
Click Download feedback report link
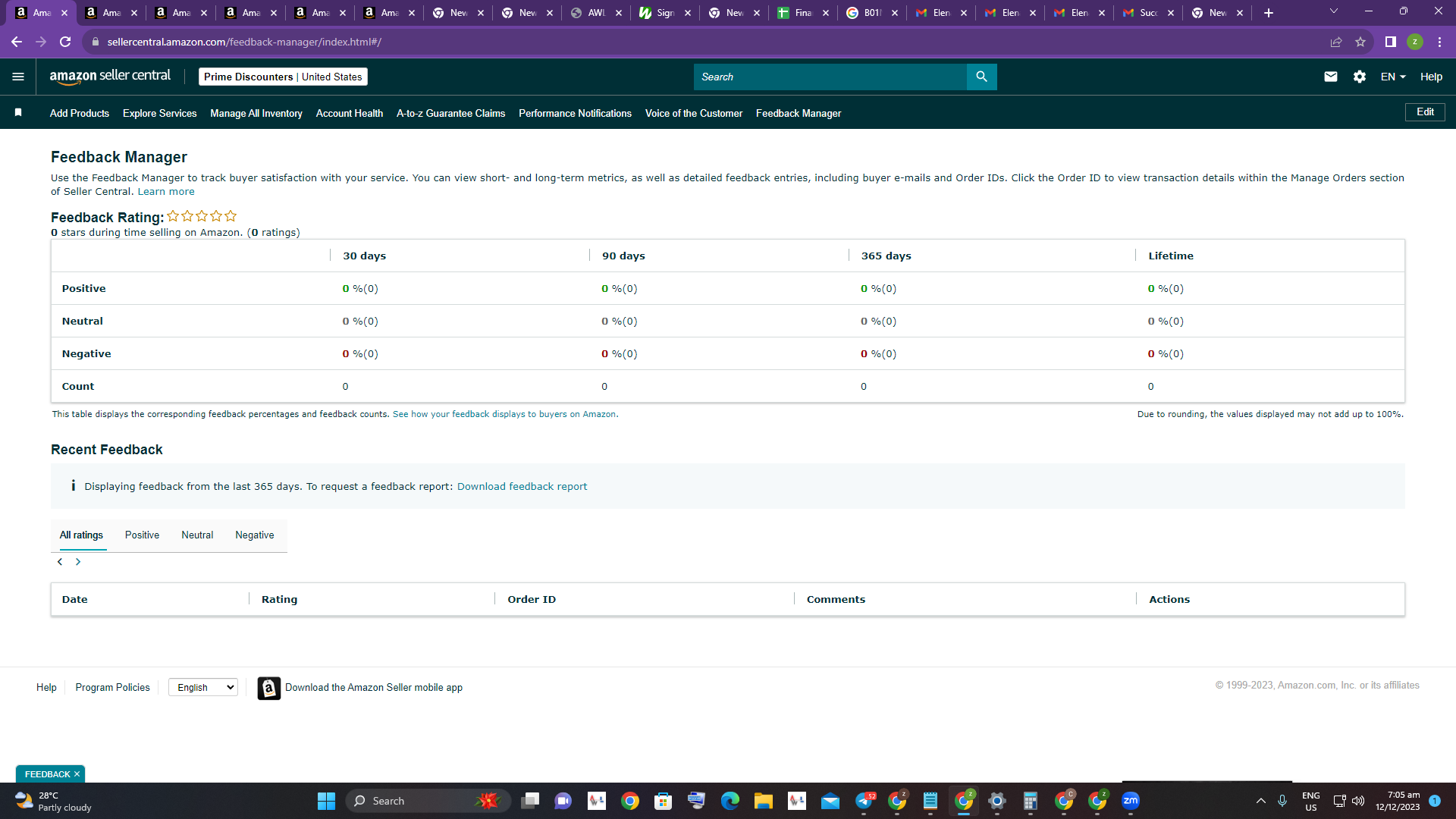522,486
